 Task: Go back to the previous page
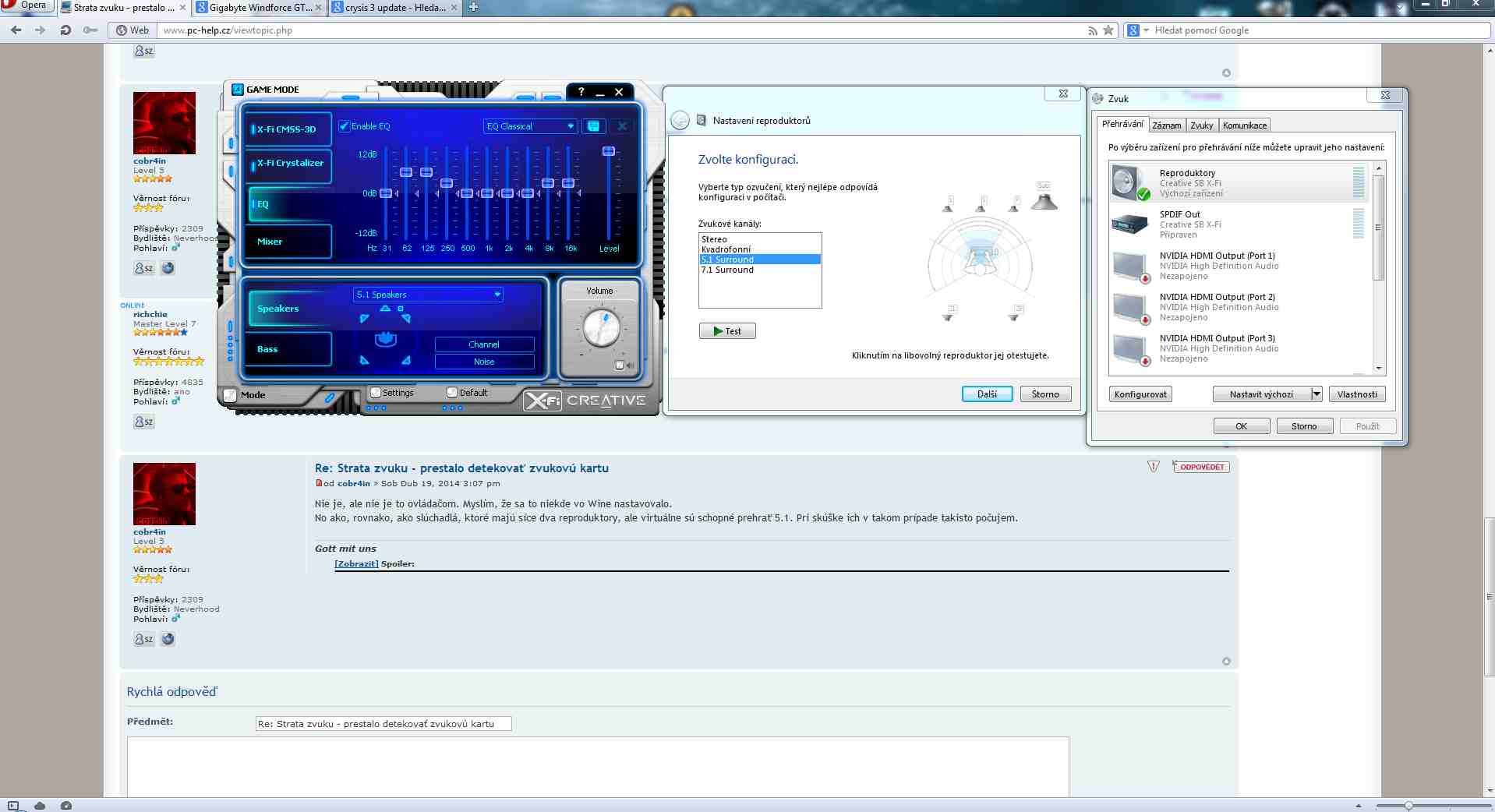pos(16,30)
